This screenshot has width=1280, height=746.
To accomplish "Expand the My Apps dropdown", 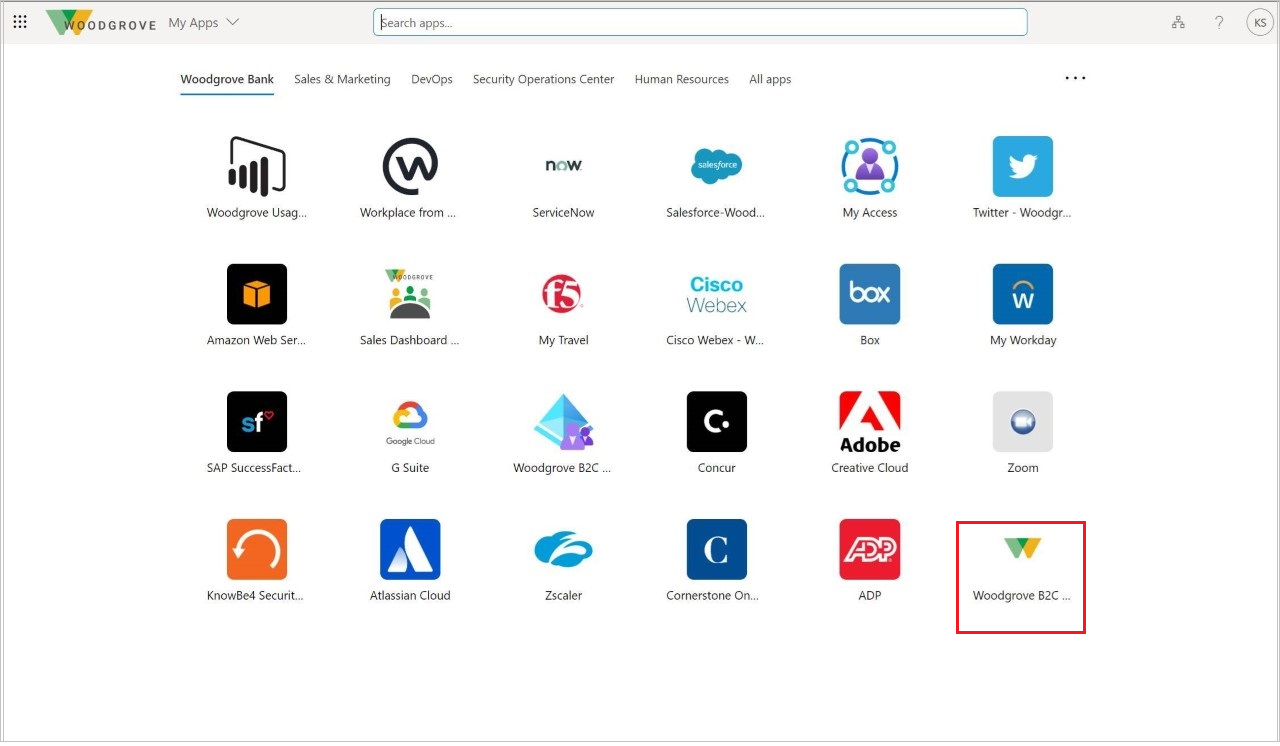I will pyautogui.click(x=203, y=21).
